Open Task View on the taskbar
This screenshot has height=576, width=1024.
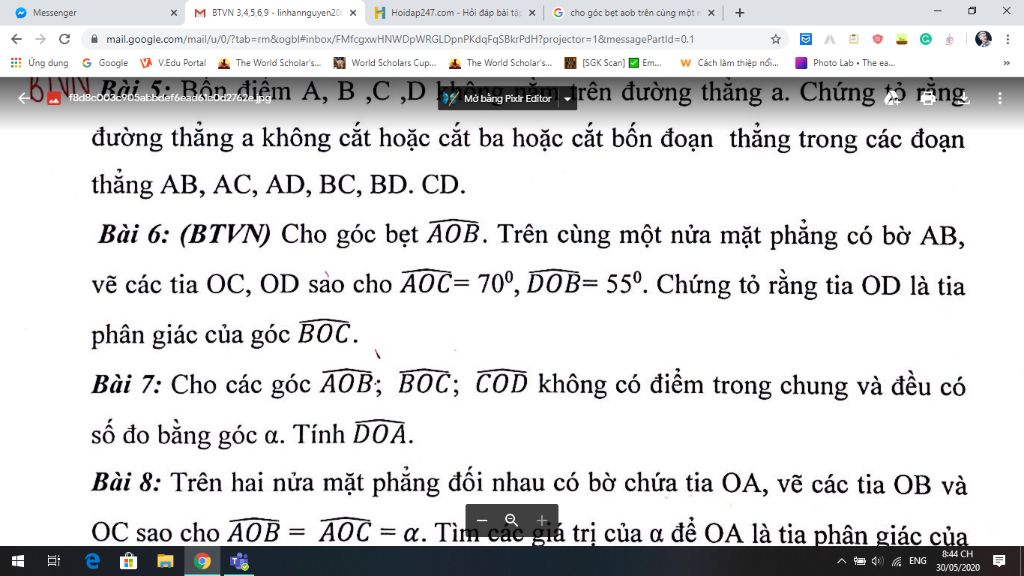point(54,561)
